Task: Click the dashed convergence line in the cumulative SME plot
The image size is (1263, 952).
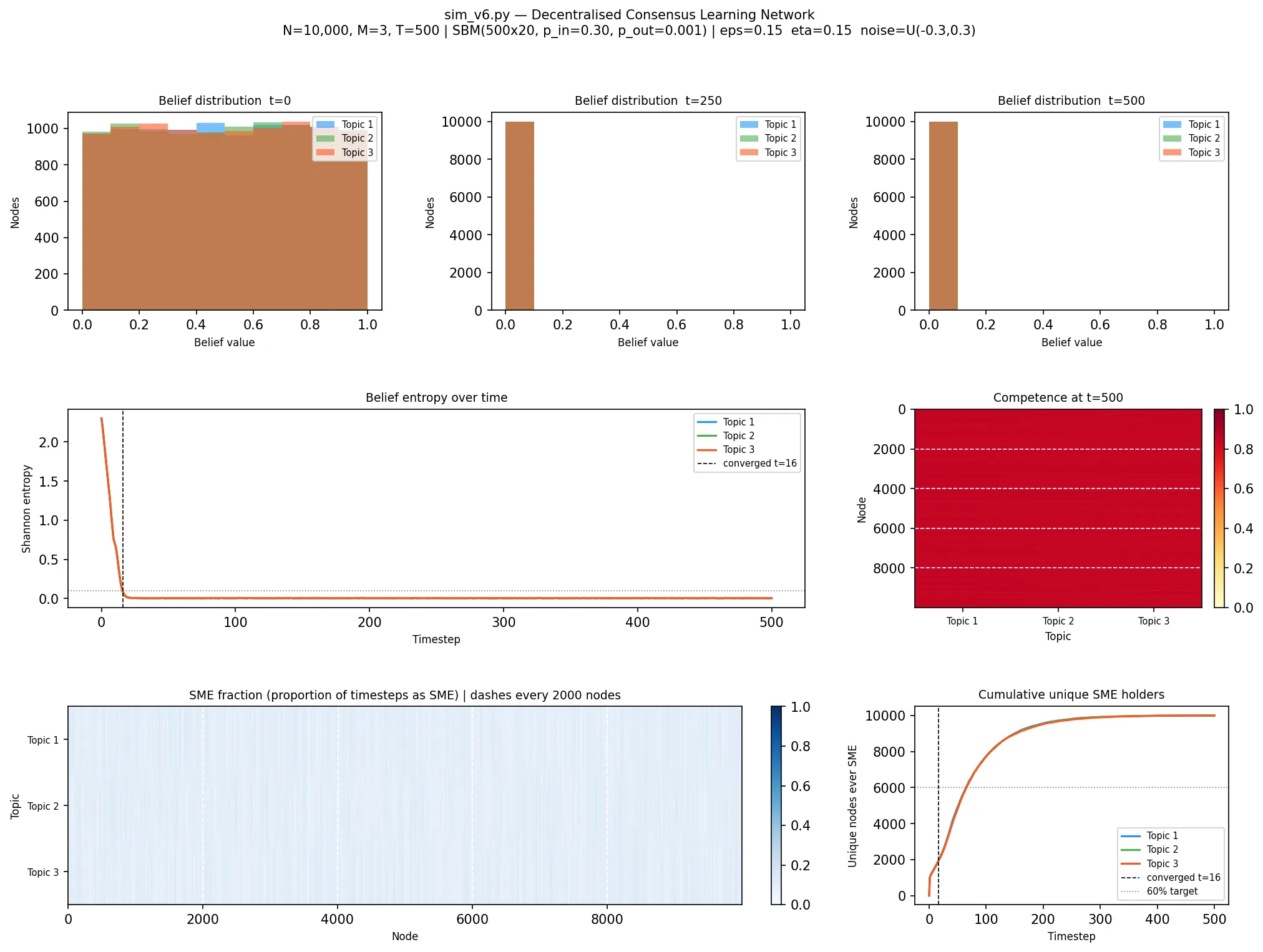Action: pos(938,805)
